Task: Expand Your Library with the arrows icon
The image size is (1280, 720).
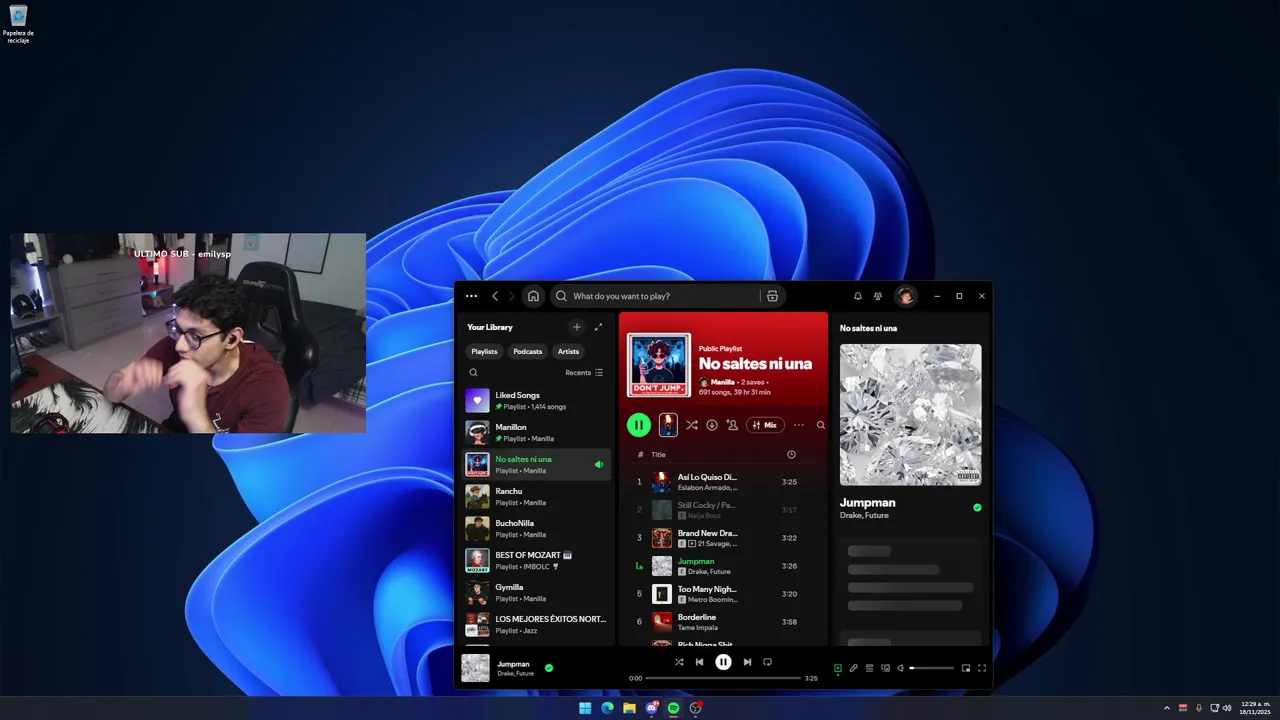Action: pyautogui.click(x=598, y=327)
